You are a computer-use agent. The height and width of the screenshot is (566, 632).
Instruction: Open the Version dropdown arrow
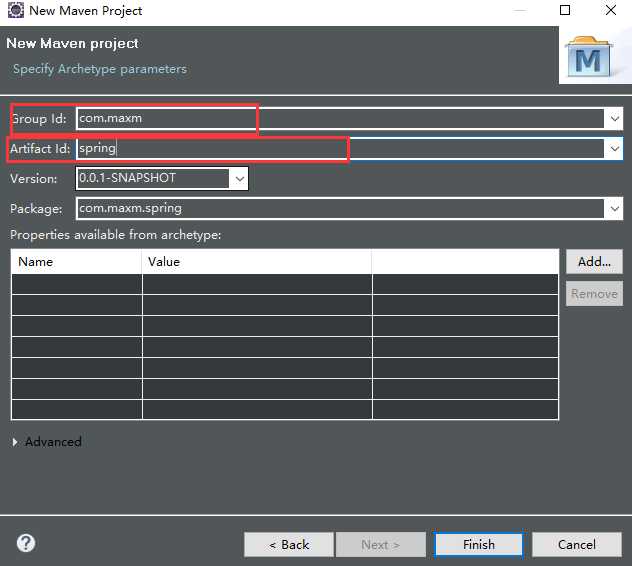[239, 179]
